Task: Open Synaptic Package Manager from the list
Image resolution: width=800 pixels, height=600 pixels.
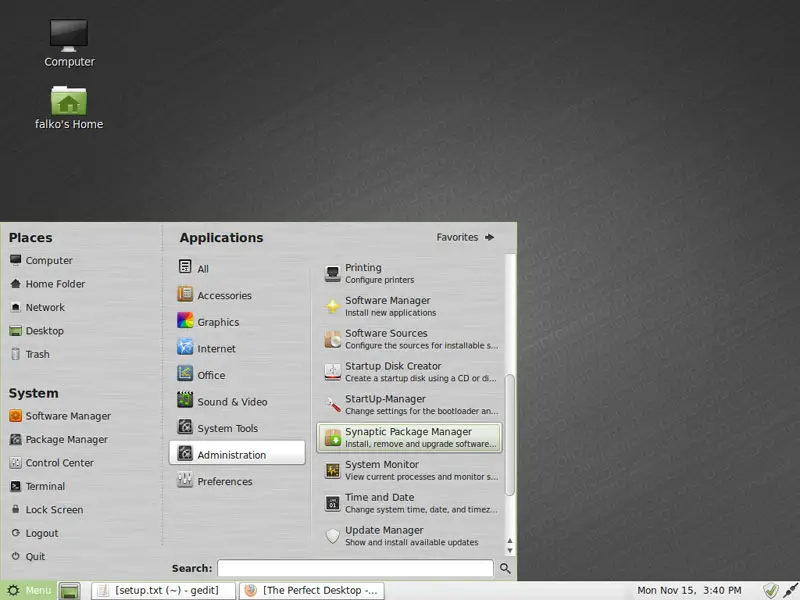Action: tap(409, 438)
